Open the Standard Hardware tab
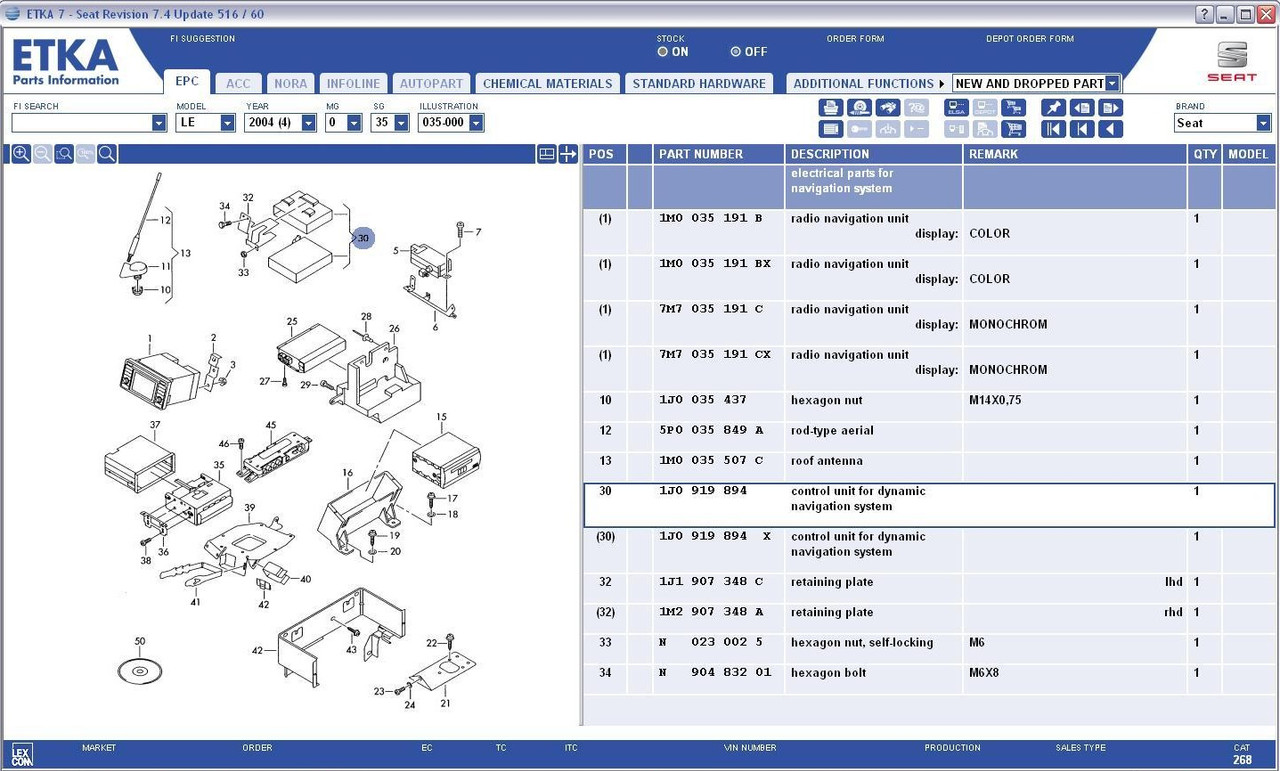1280x771 pixels. pyautogui.click(x=699, y=84)
